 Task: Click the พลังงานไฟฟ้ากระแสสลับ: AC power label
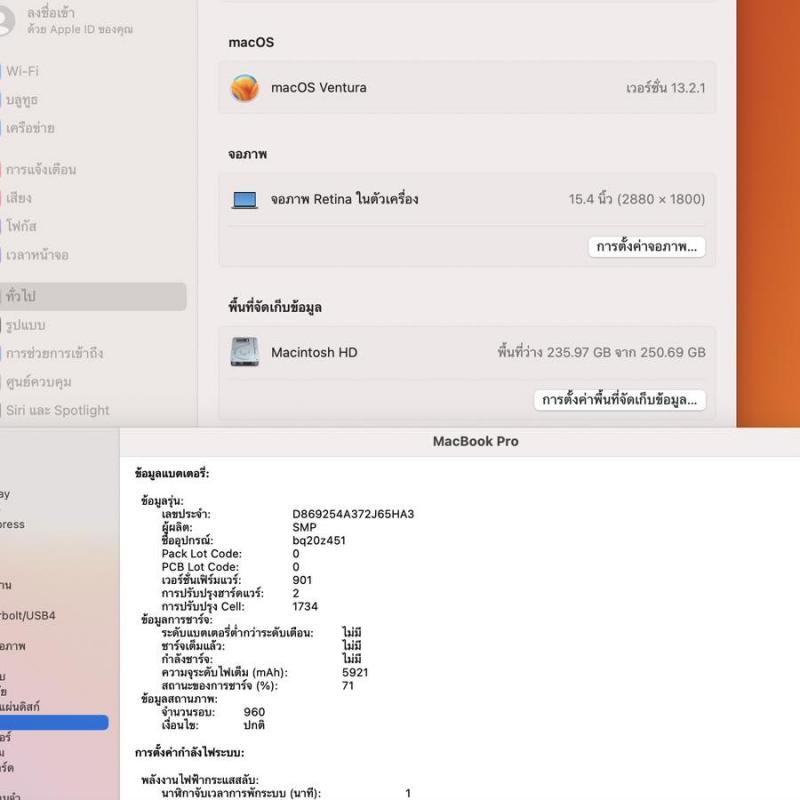[200, 780]
